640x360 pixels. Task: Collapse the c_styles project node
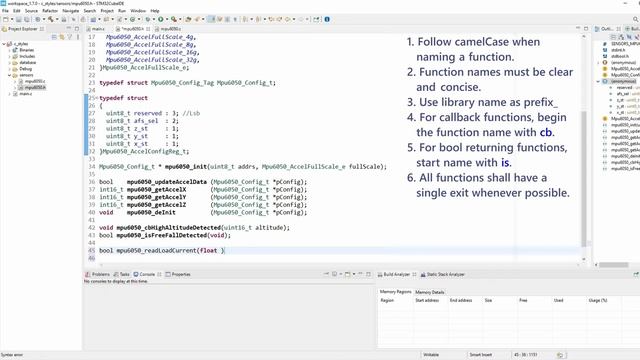4,44
